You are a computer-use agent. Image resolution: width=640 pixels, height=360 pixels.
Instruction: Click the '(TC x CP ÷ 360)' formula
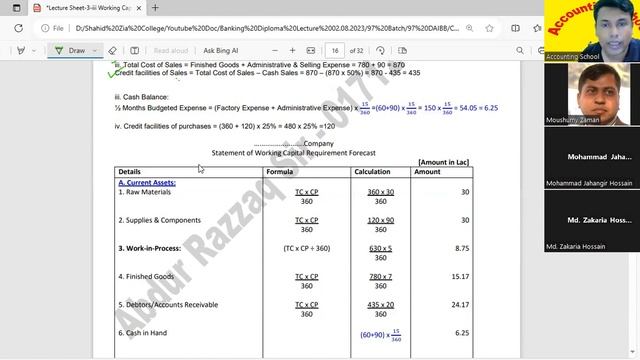(307, 248)
